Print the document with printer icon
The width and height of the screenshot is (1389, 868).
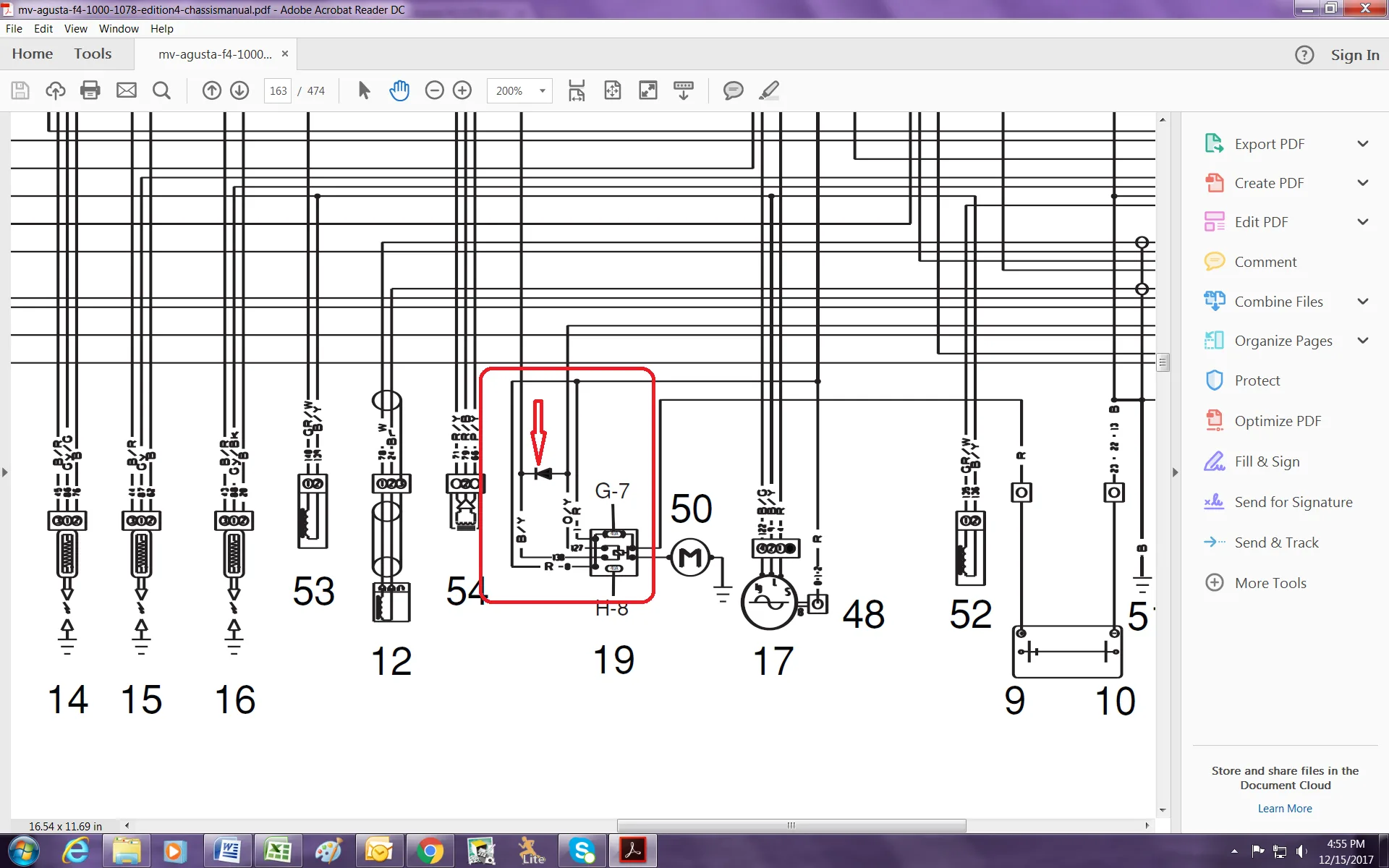coord(90,90)
